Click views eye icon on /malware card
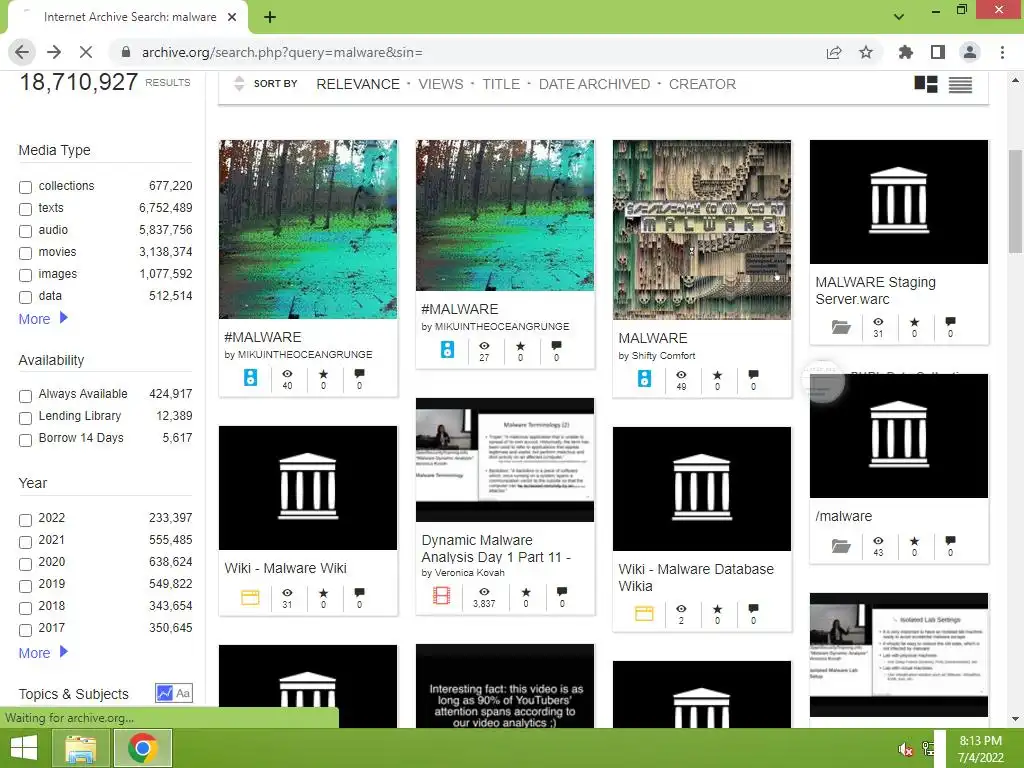Screen dimensions: 1024x768 tap(878, 541)
